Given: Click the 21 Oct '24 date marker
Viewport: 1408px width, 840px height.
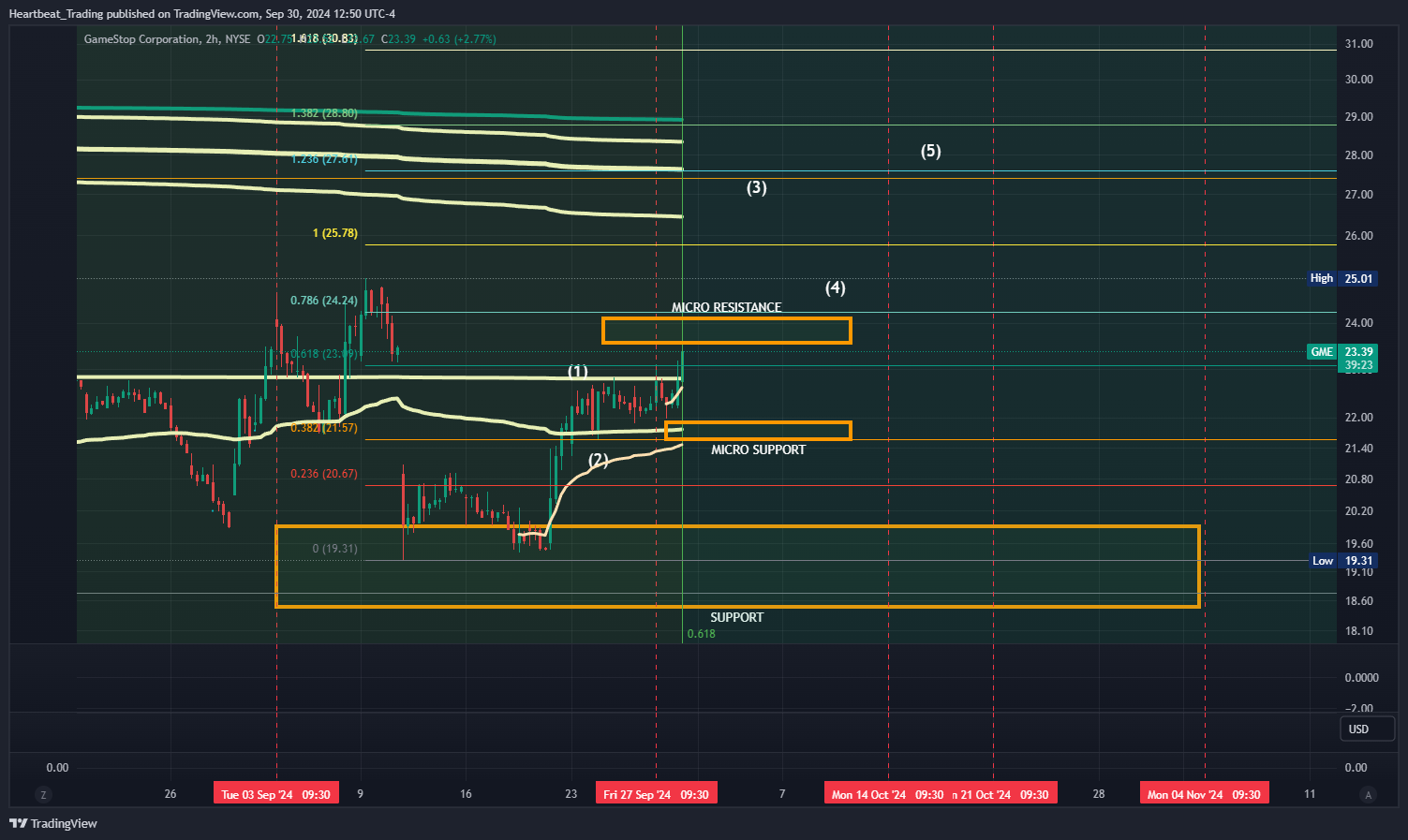Looking at the screenshot, I should pos(1003,794).
